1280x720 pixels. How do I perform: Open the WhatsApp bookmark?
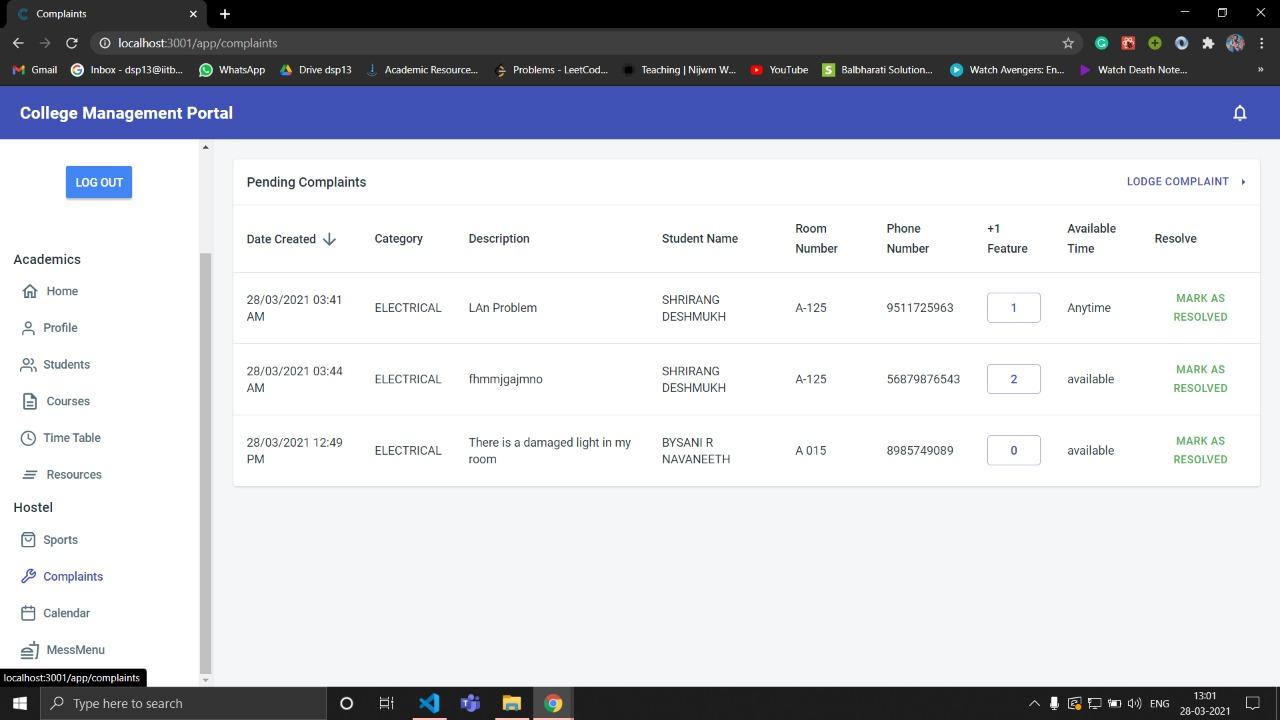coord(232,70)
